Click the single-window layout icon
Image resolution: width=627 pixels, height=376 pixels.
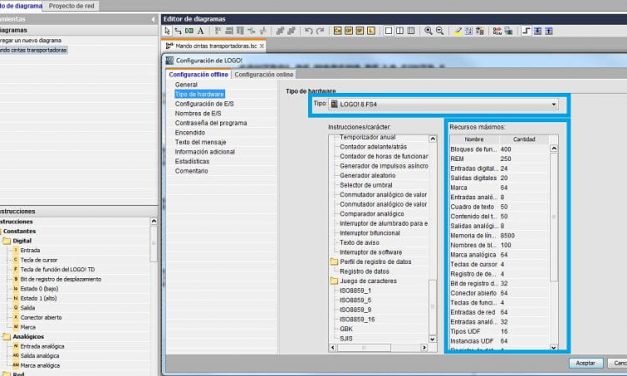[388, 31]
